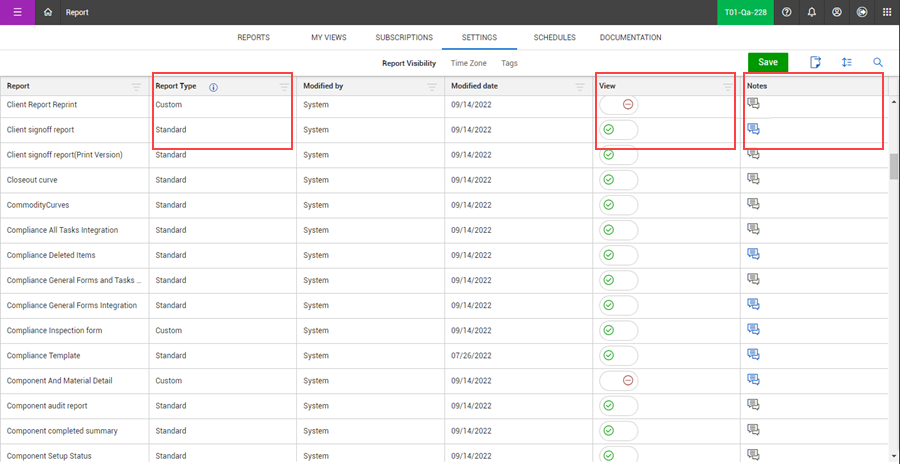Click the green Save button

768,62
